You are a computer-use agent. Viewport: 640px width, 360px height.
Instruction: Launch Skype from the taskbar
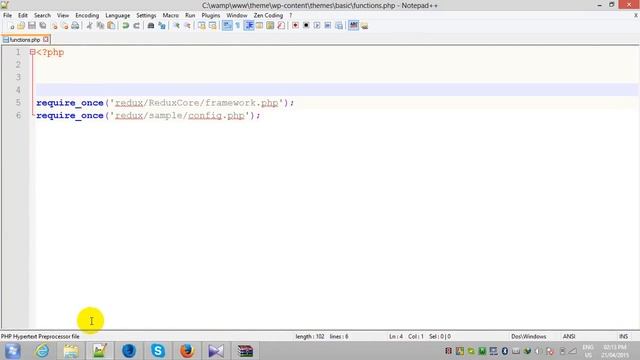[x=158, y=351]
